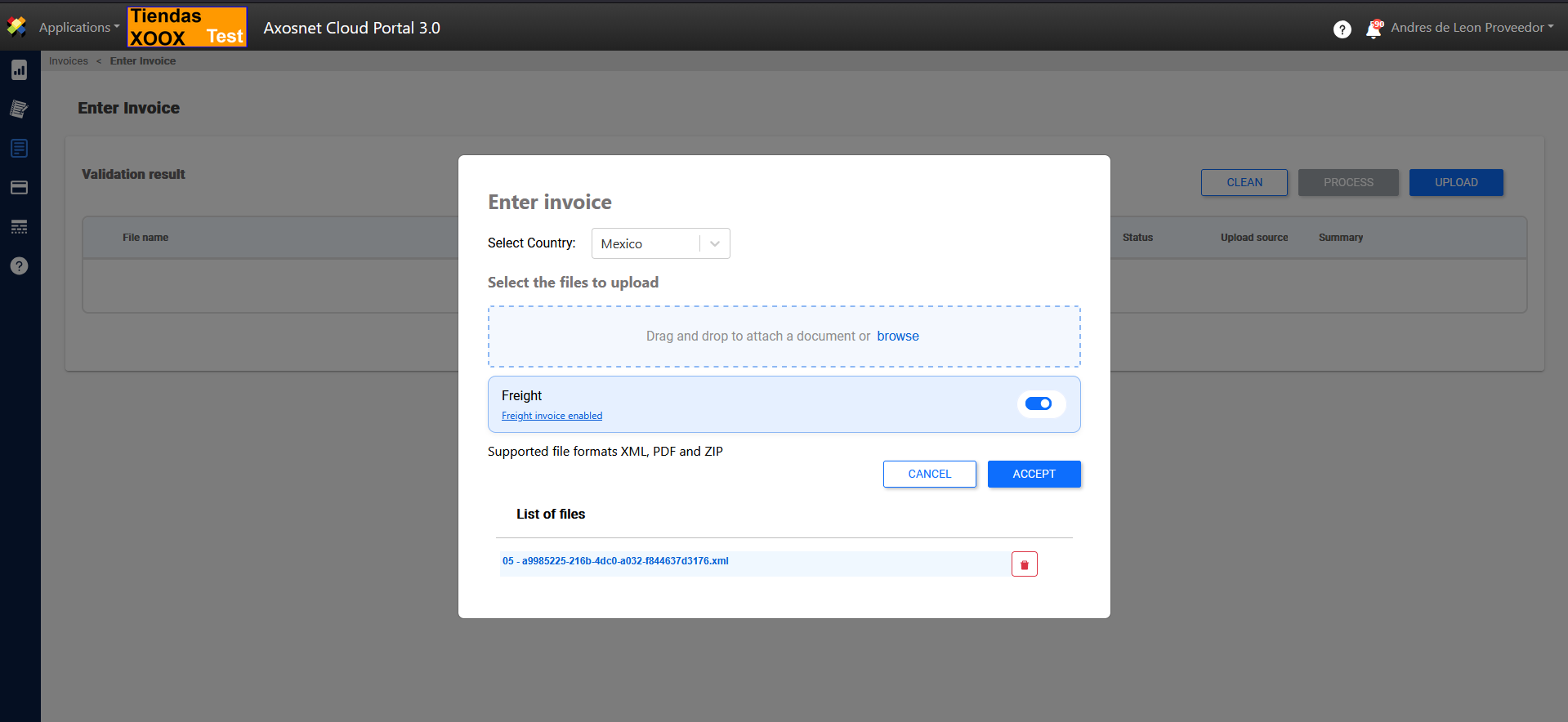1568x722 pixels.
Task: Go to Invoices breadcrumb
Action: [x=68, y=61]
